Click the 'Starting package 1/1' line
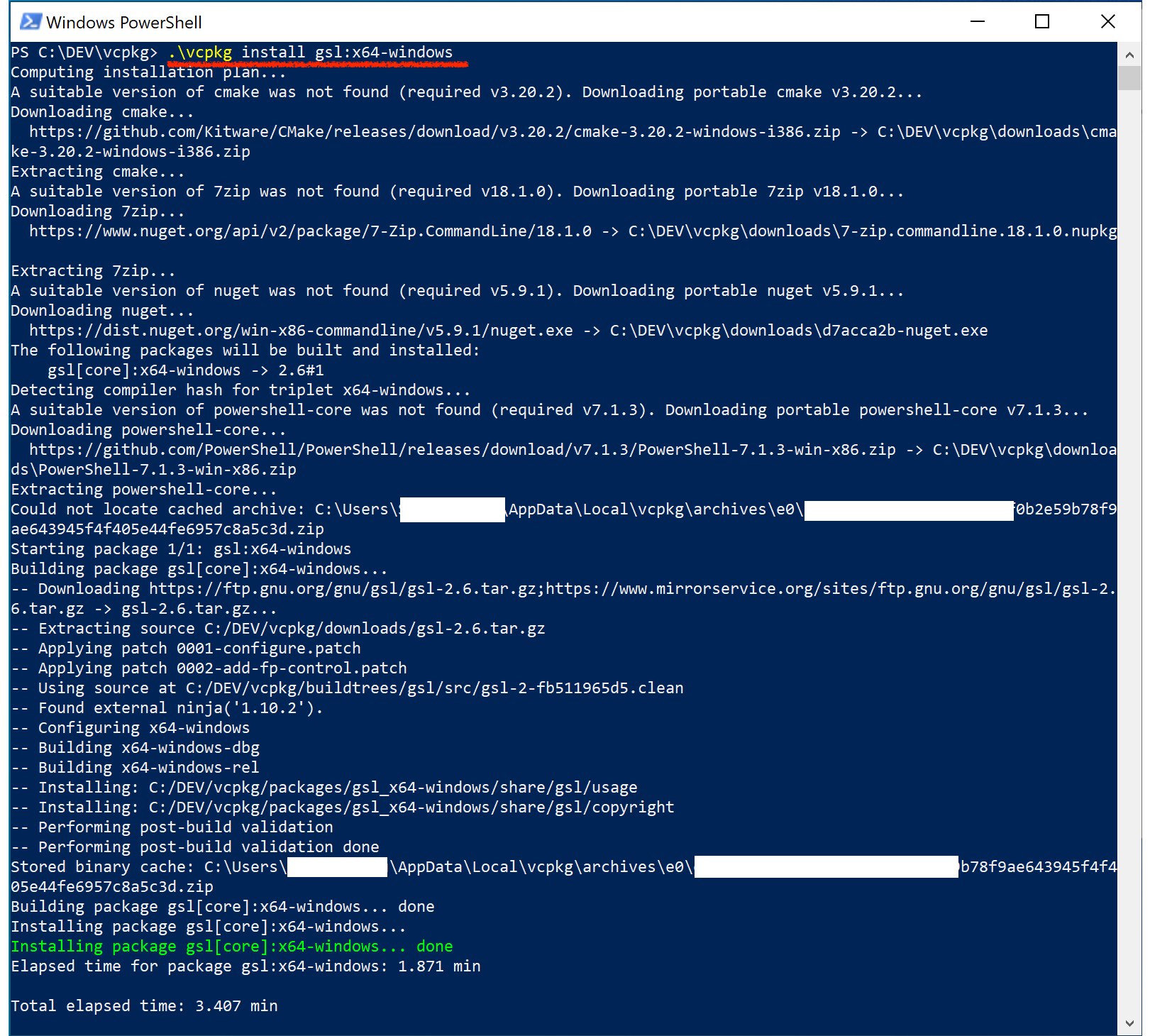Viewport: 1150px width, 1036px height. click(181, 549)
